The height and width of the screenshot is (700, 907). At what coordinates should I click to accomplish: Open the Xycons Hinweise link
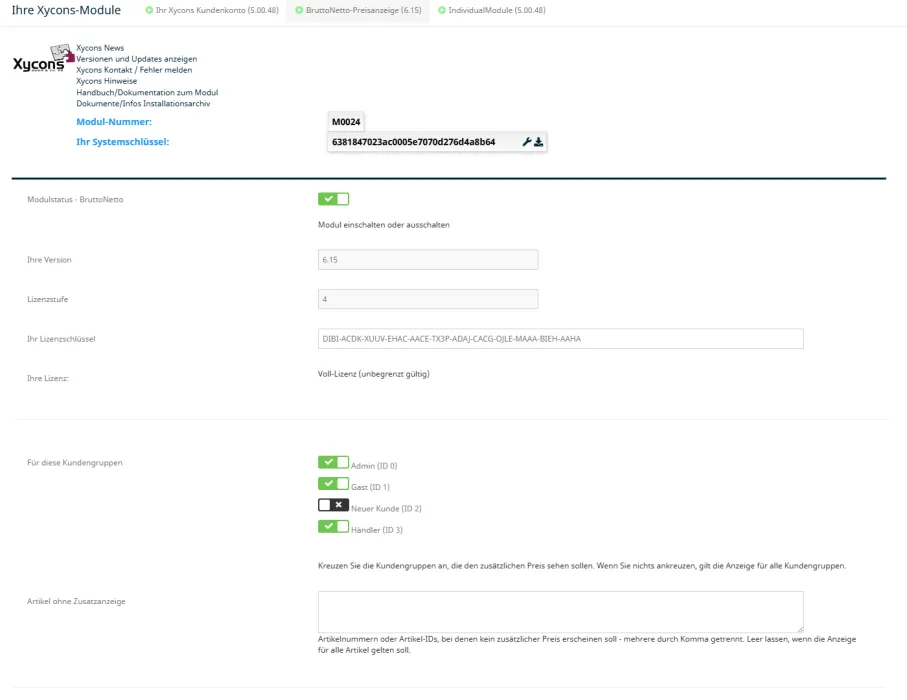point(106,81)
